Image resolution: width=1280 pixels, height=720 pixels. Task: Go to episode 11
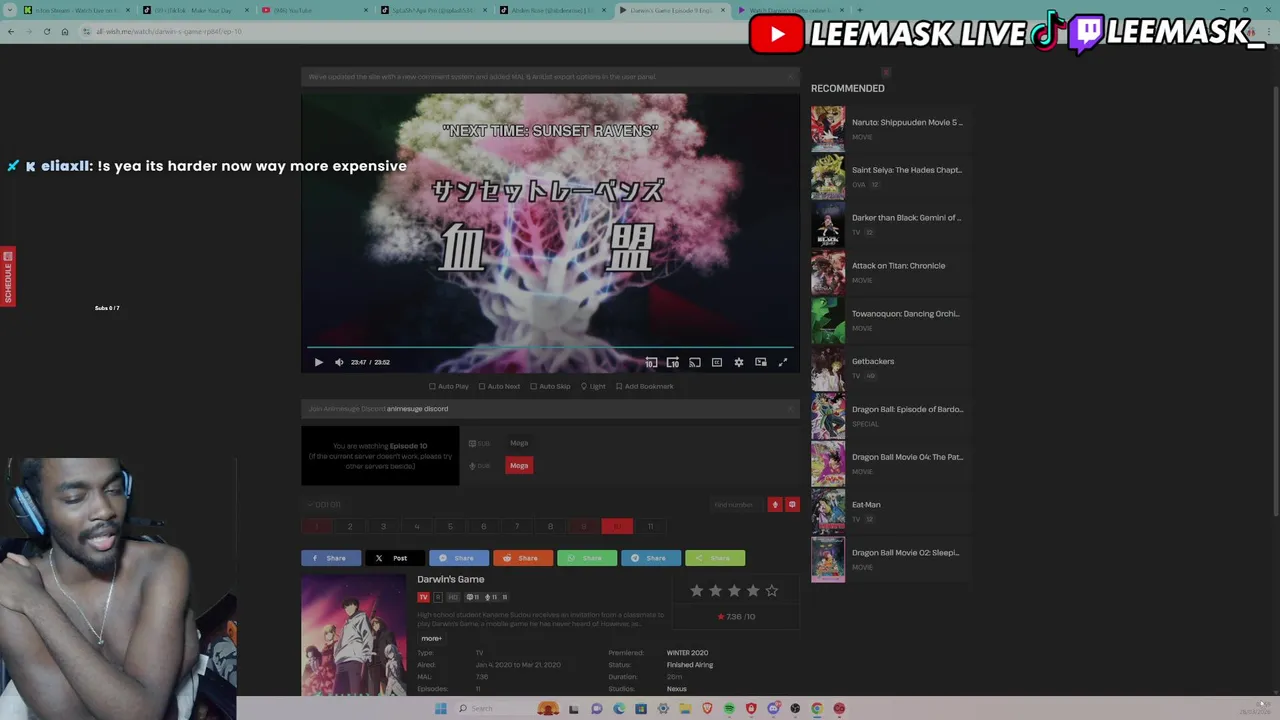(x=650, y=526)
